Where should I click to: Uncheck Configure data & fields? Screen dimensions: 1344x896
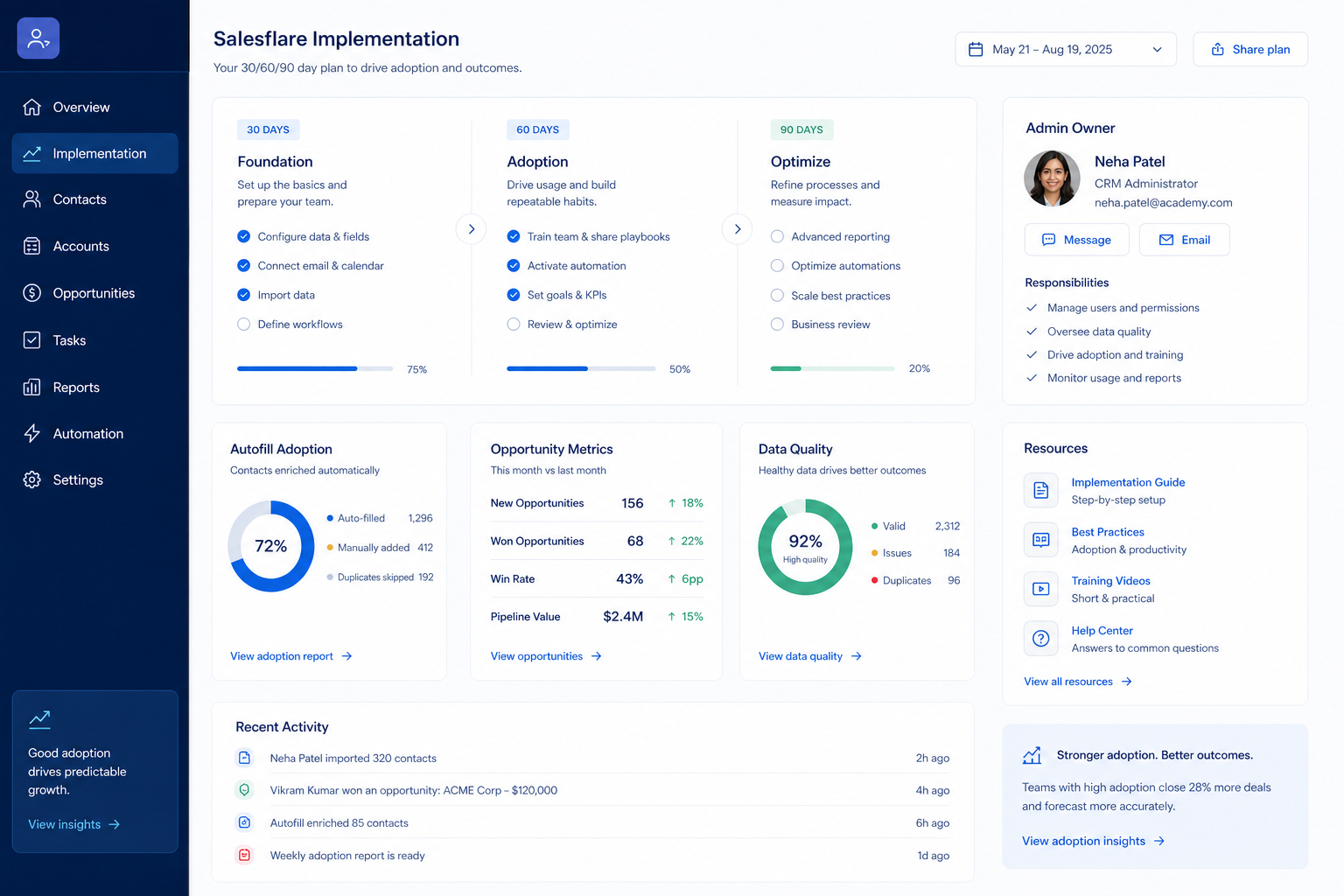(244, 236)
